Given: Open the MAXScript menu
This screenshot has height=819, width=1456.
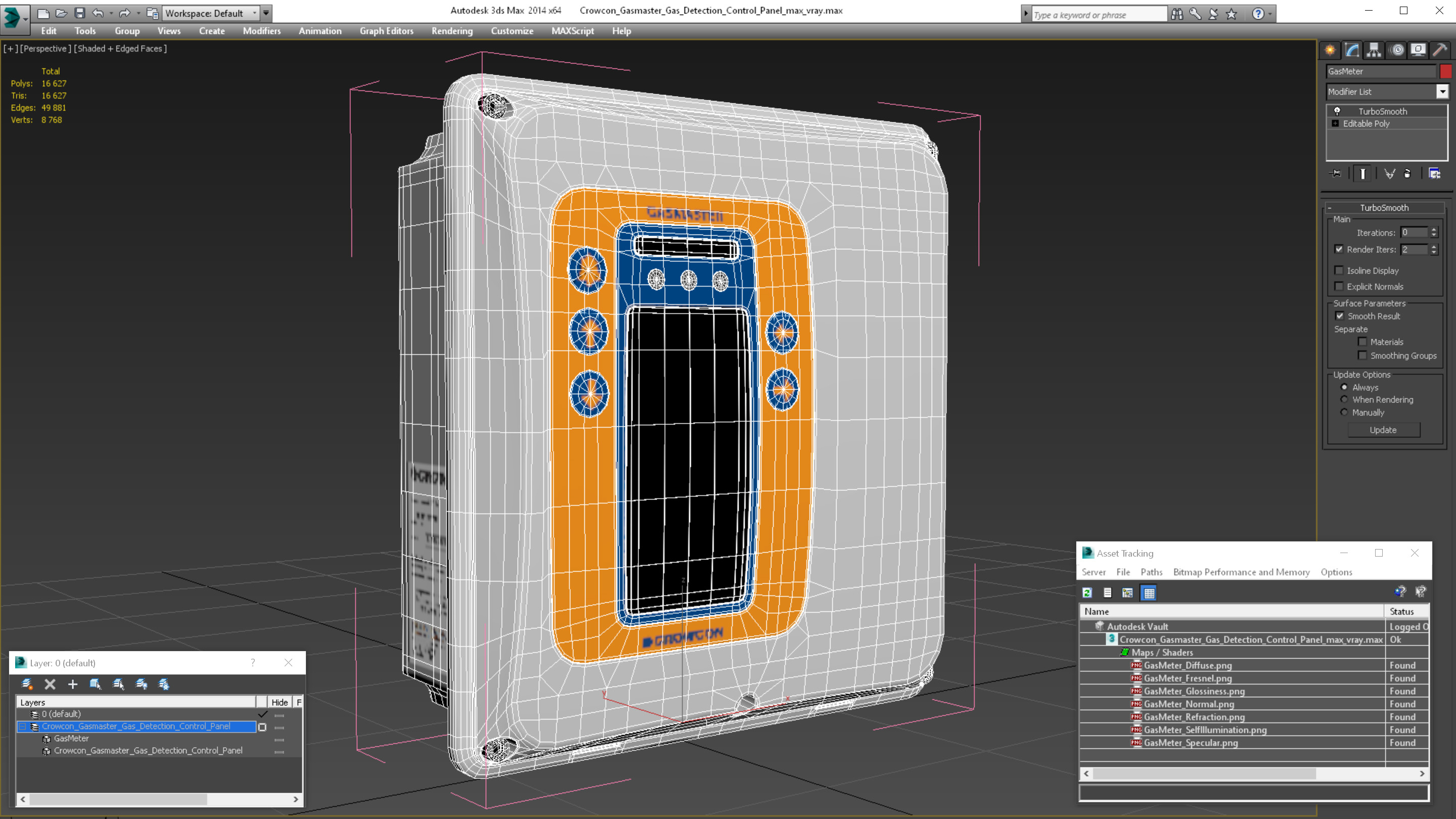Looking at the screenshot, I should [573, 31].
